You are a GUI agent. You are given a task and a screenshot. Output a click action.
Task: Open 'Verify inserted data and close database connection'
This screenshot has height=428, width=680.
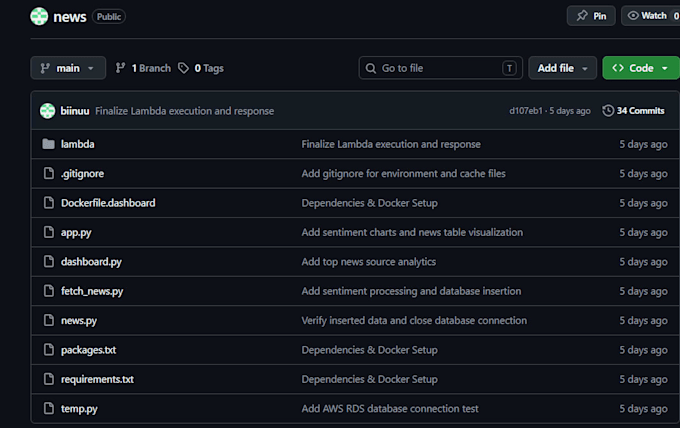tap(414, 320)
